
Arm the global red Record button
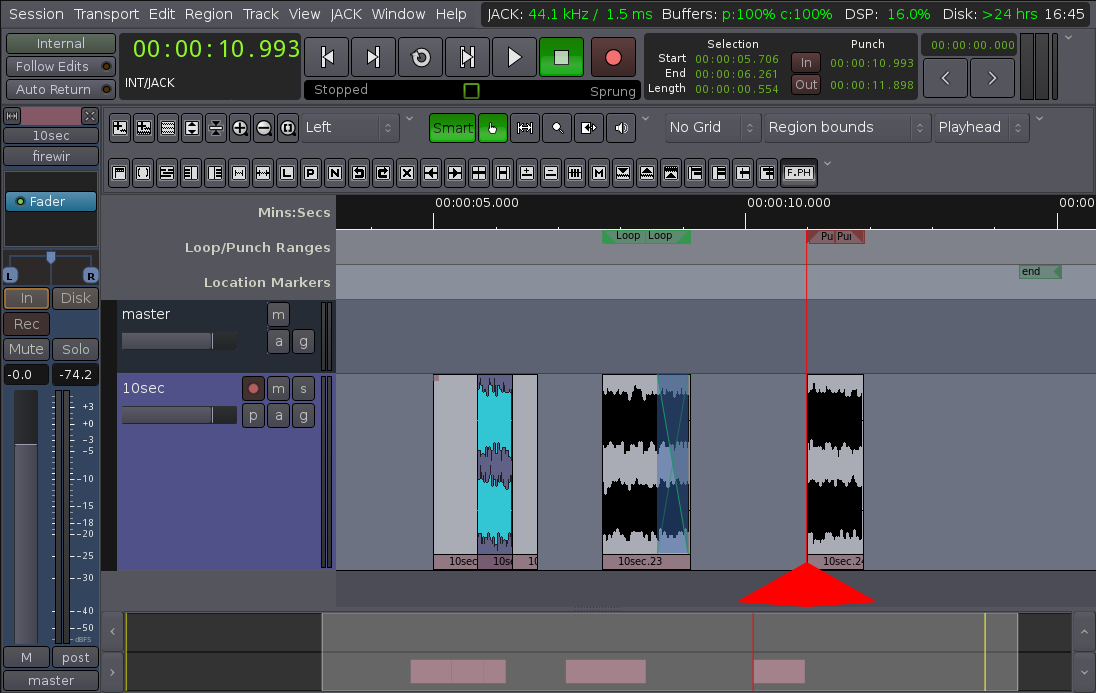pyautogui.click(x=613, y=57)
